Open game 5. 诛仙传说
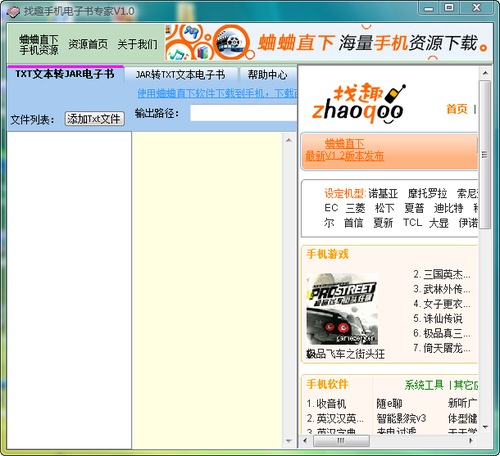The image size is (500, 456). (x=438, y=318)
